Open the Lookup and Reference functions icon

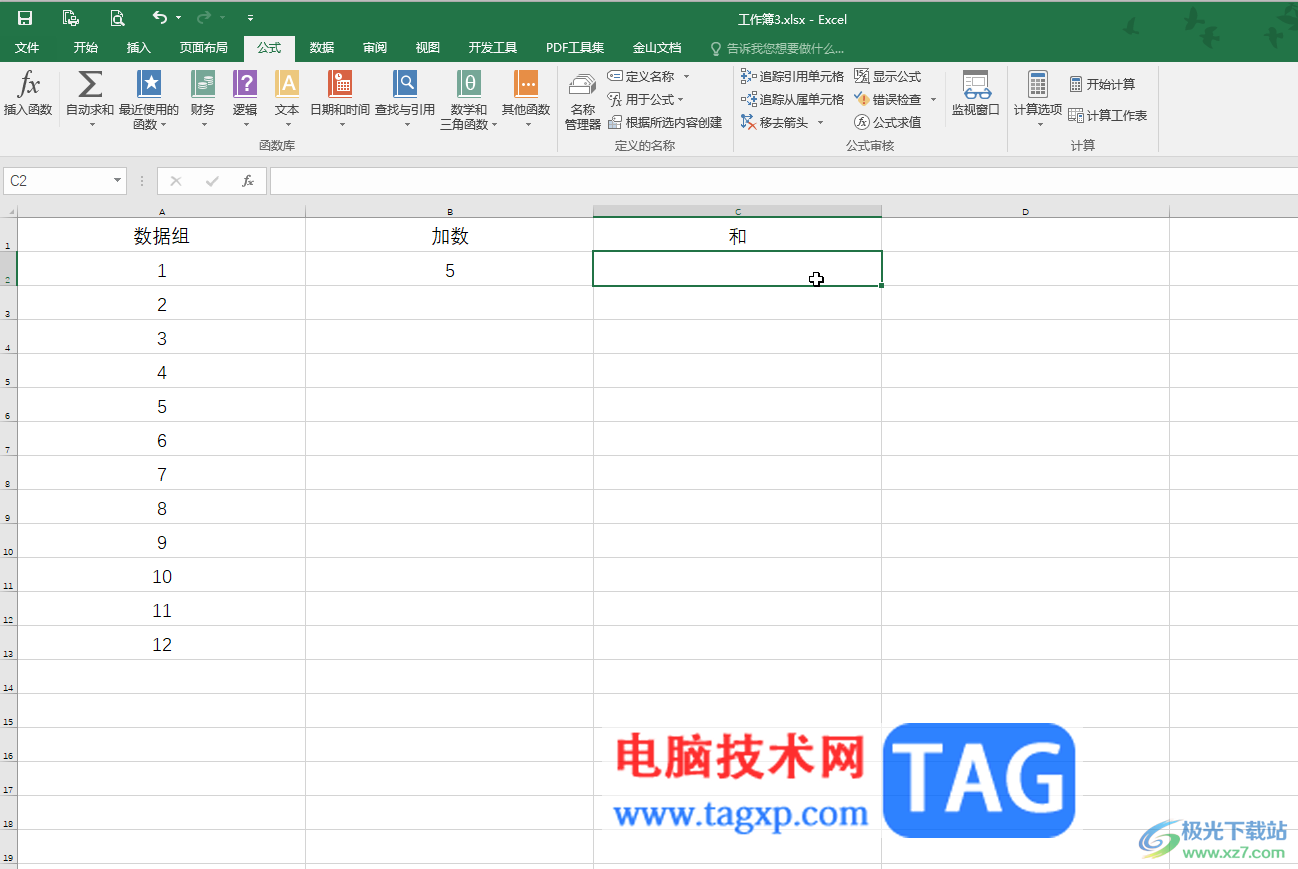pos(405,85)
